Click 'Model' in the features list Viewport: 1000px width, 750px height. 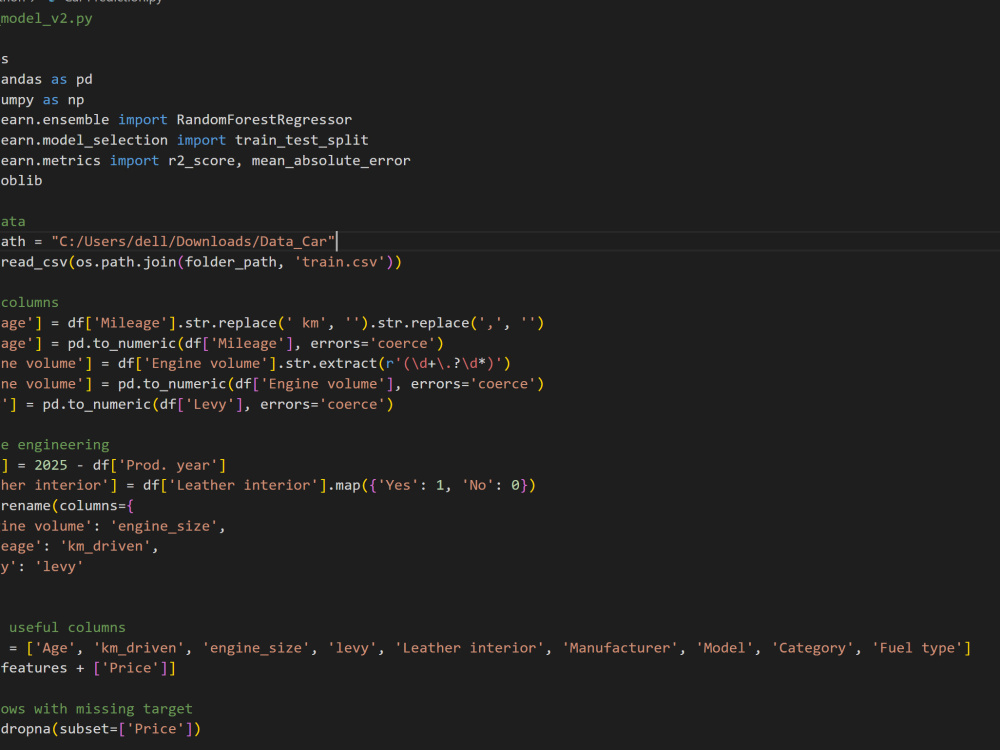(724, 648)
